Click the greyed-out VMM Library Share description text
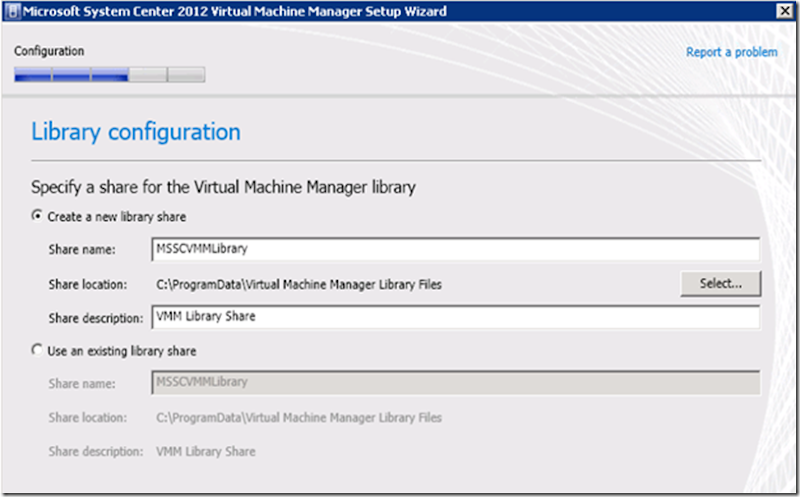 205,451
